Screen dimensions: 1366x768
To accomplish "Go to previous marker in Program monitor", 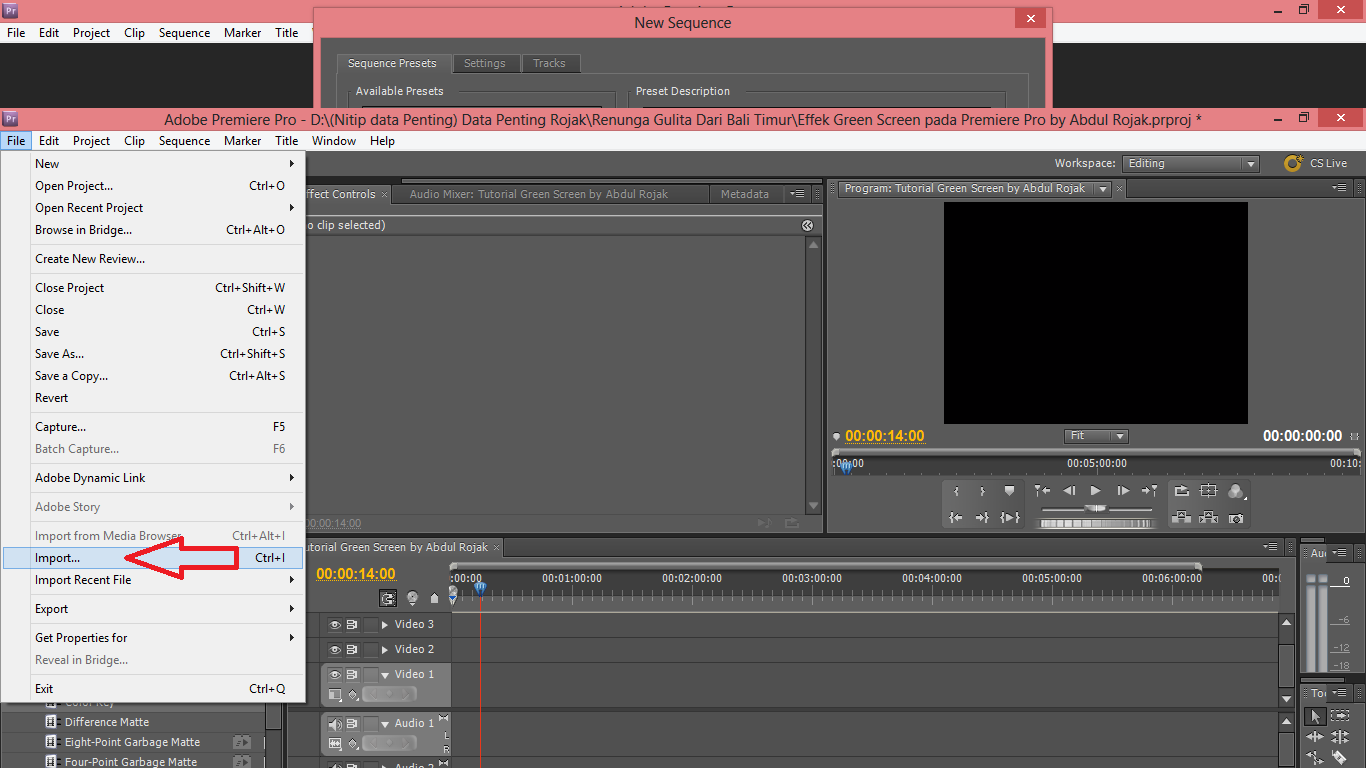I will pos(1042,491).
